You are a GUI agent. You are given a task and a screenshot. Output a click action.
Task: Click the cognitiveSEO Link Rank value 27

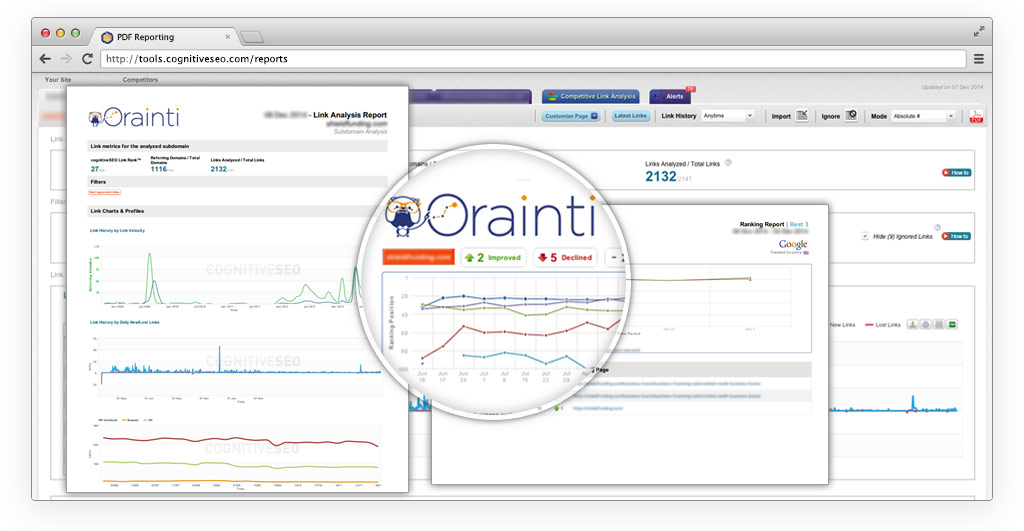[95, 169]
